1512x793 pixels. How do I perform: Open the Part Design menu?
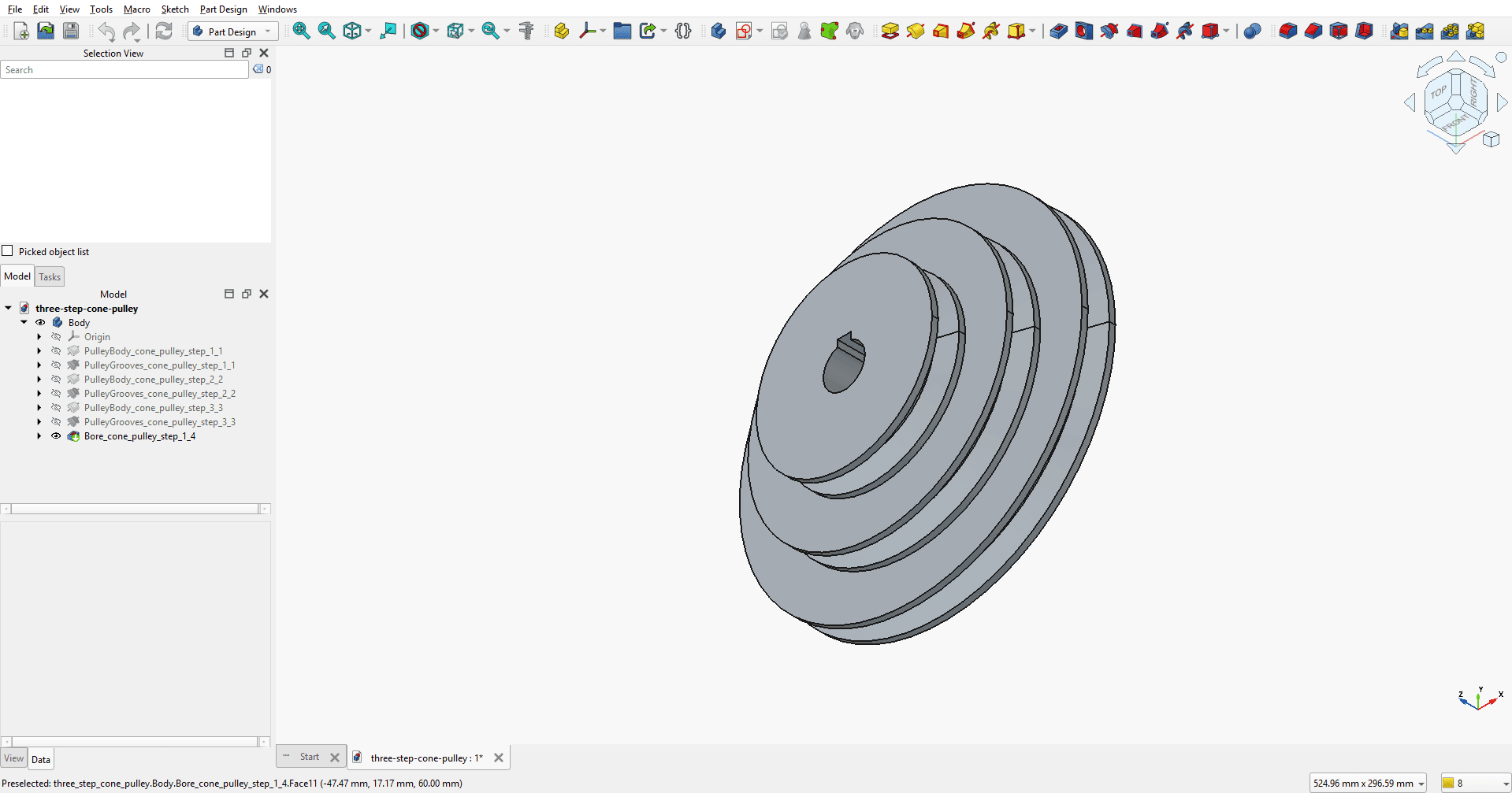click(223, 9)
